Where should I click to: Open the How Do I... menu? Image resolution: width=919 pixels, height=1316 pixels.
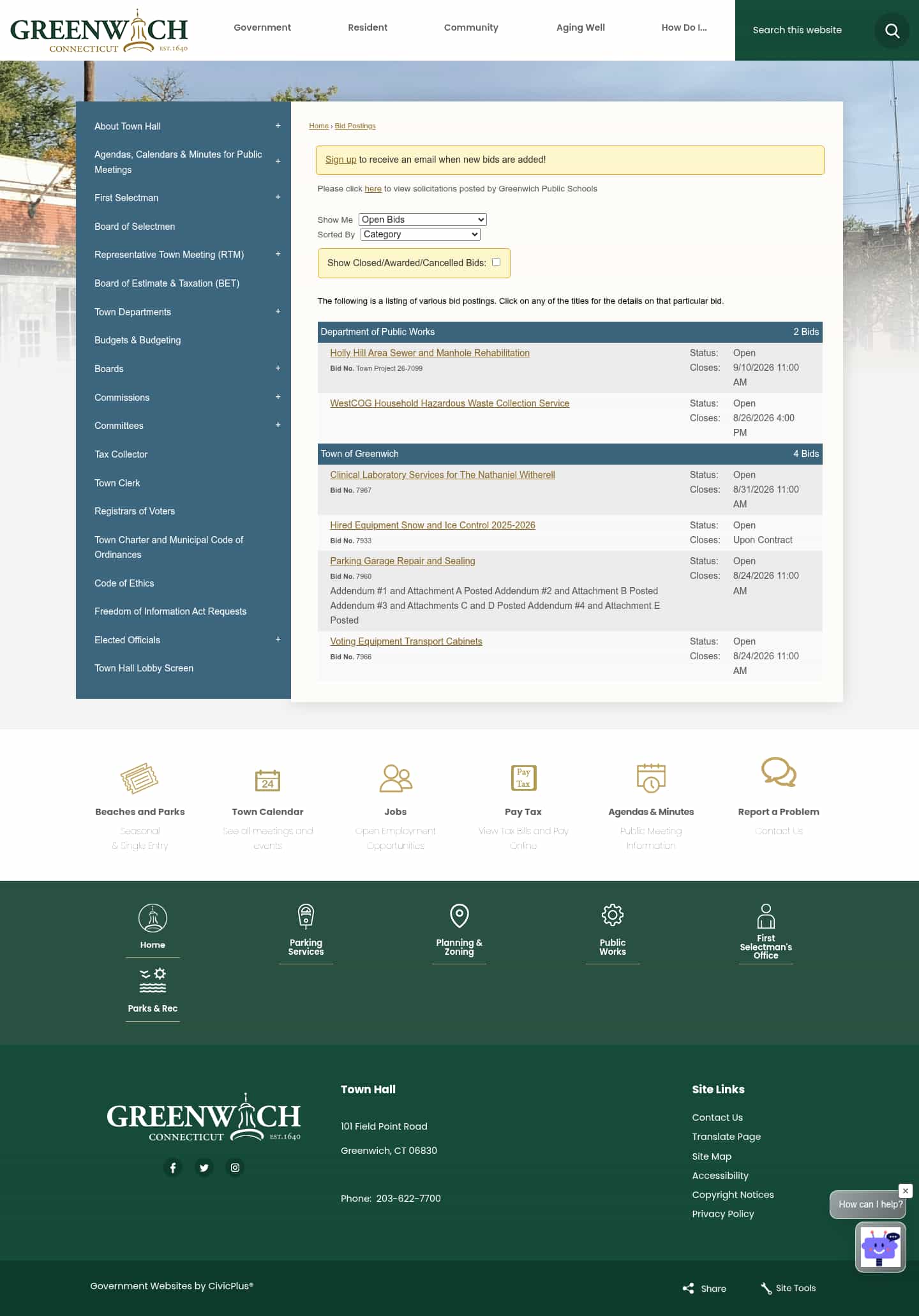tap(684, 27)
